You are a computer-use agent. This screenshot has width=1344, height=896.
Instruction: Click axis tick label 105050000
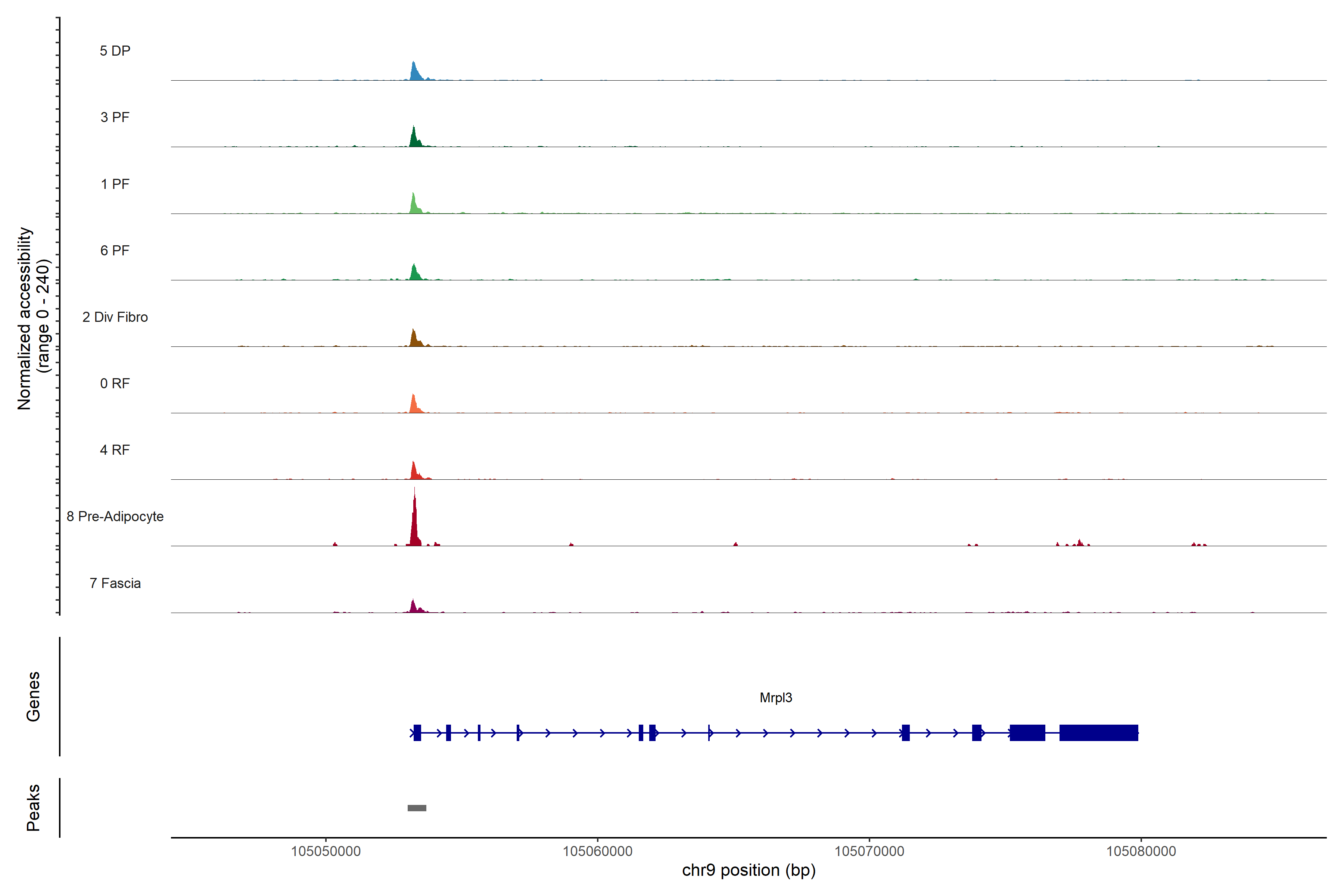[326, 852]
